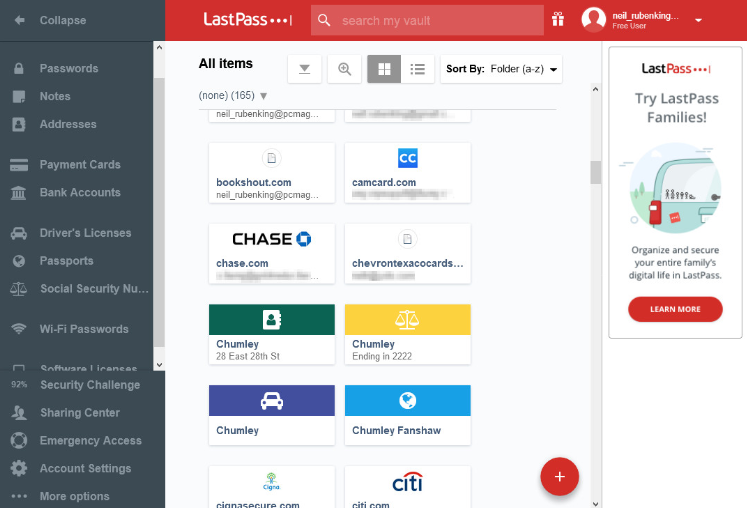747x508 pixels.
Task: Select Bank Accounts in the sidebar
Action: click(80, 193)
